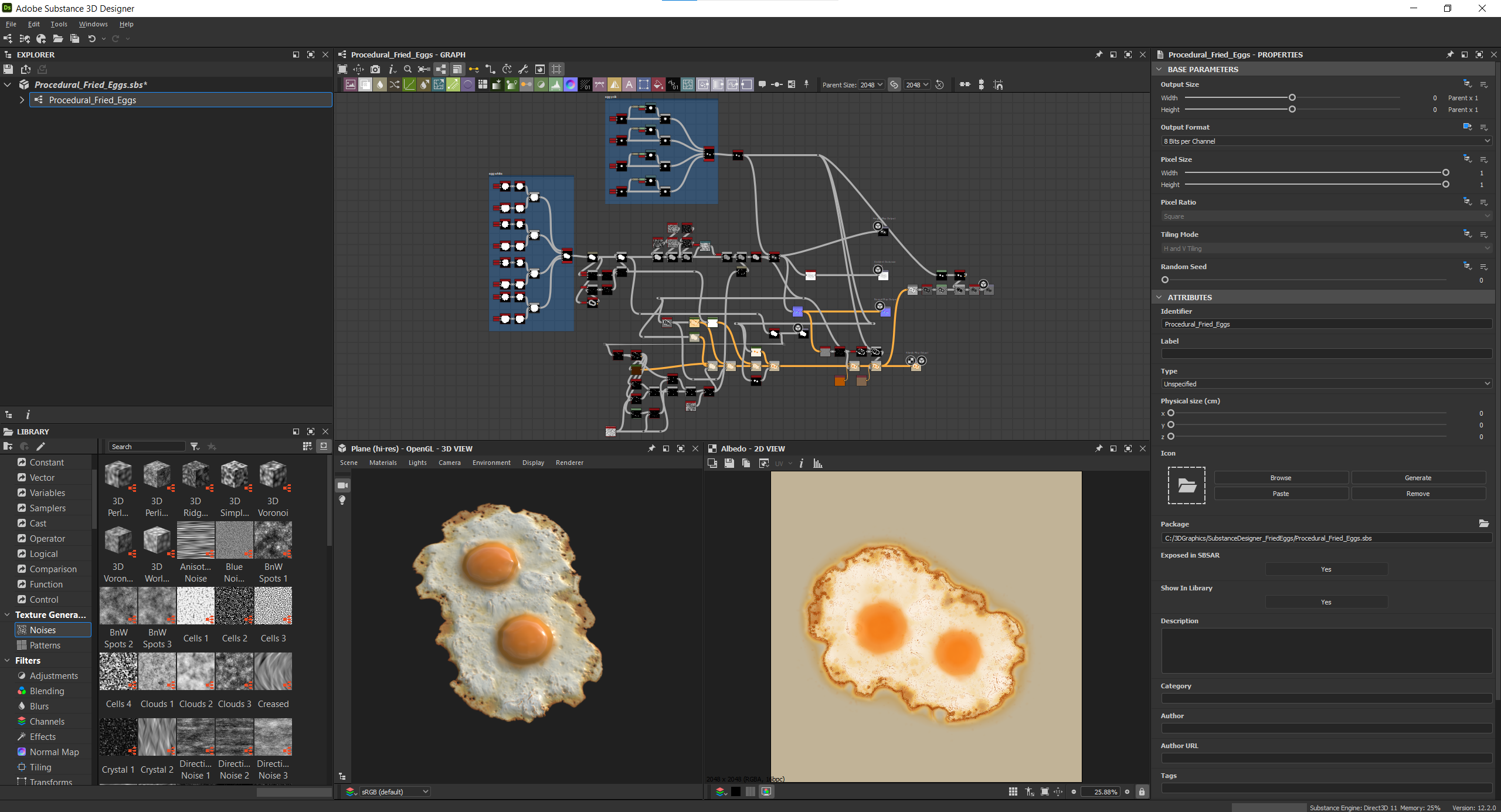Expand the Procedural_Fried_Eggs graph tree item
This screenshot has height=812, width=1501.
22,100
